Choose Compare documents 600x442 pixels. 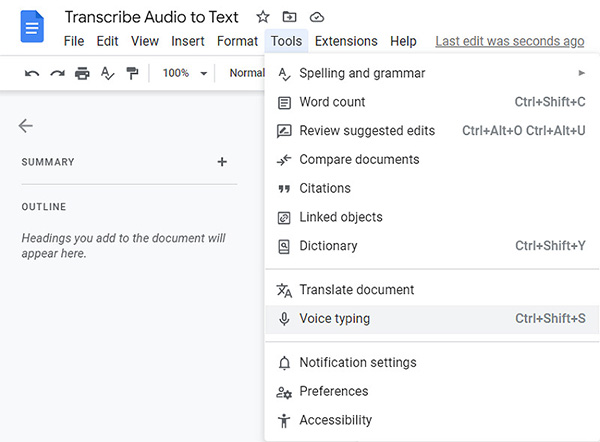click(x=432, y=160)
